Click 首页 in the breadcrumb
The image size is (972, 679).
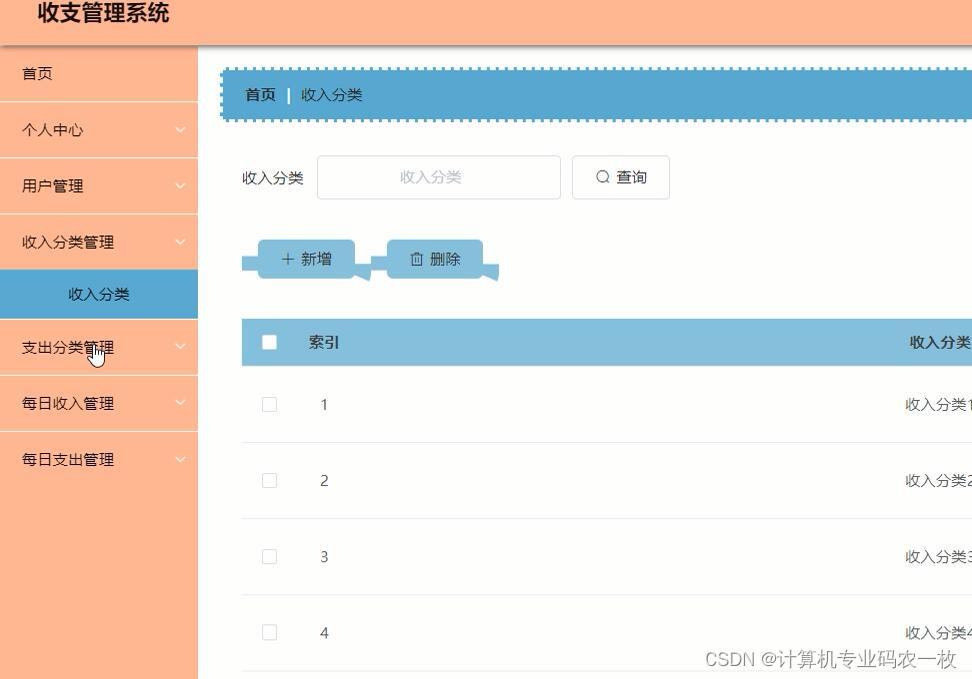click(x=259, y=95)
